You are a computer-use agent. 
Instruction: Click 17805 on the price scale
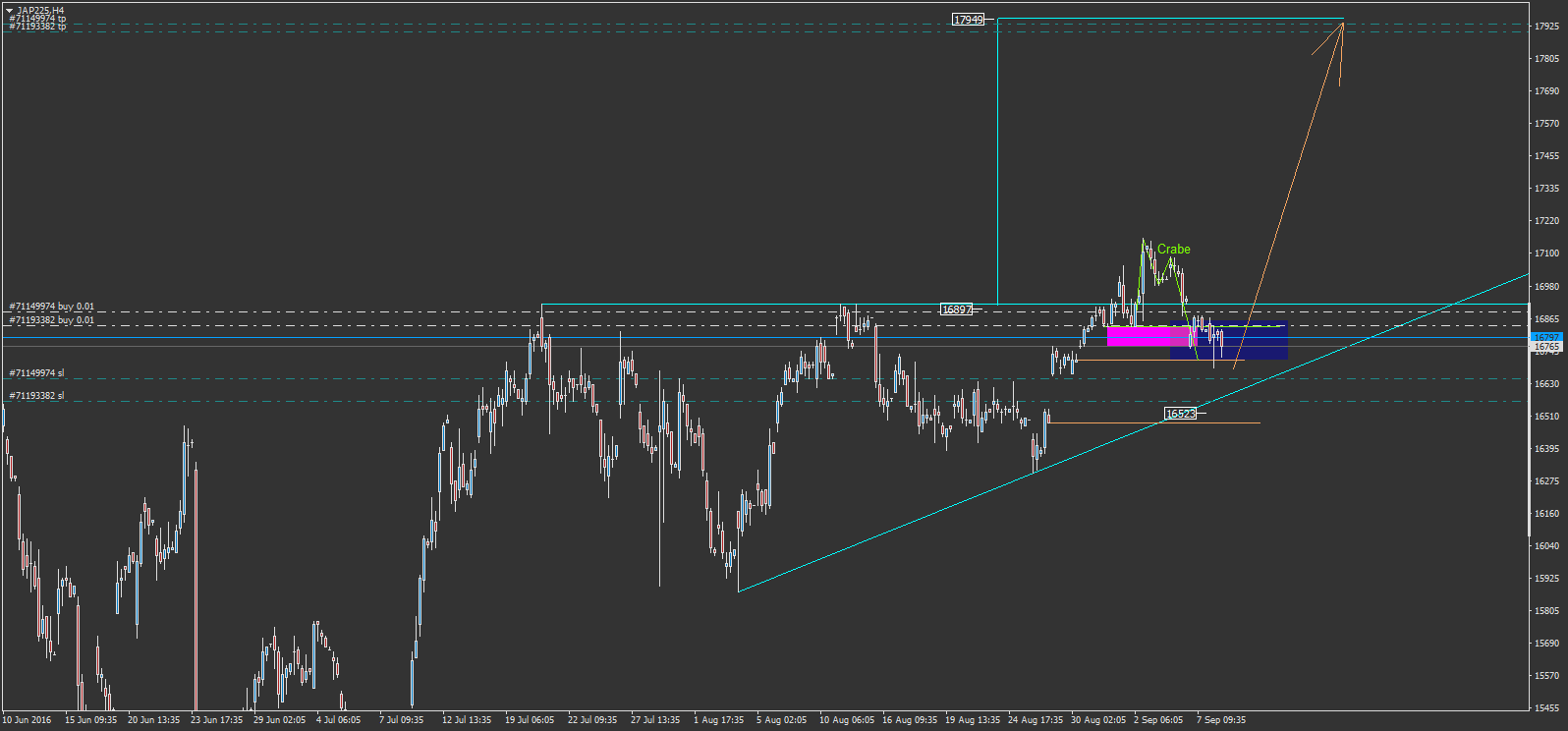[1546, 59]
